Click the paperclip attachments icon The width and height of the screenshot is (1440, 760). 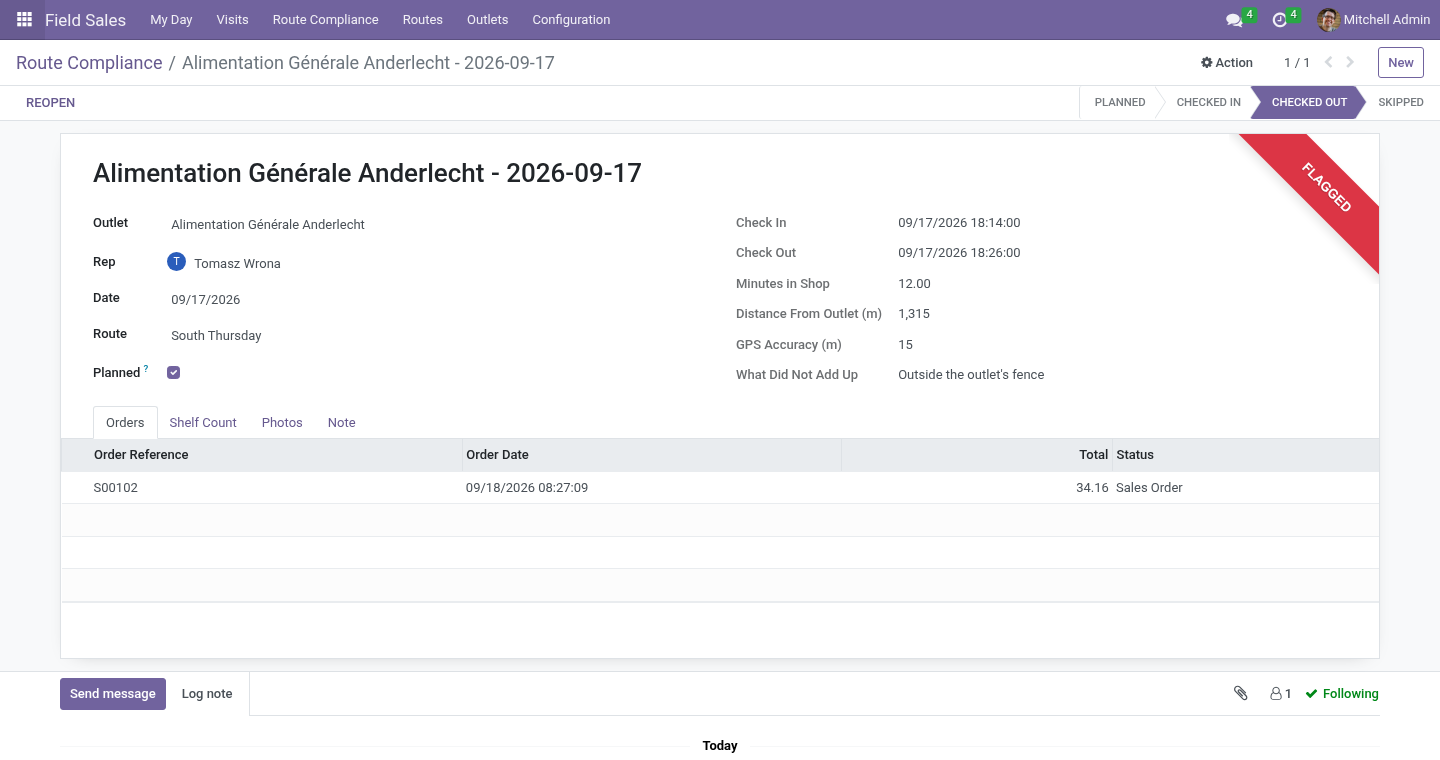[x=1241, y=693]
